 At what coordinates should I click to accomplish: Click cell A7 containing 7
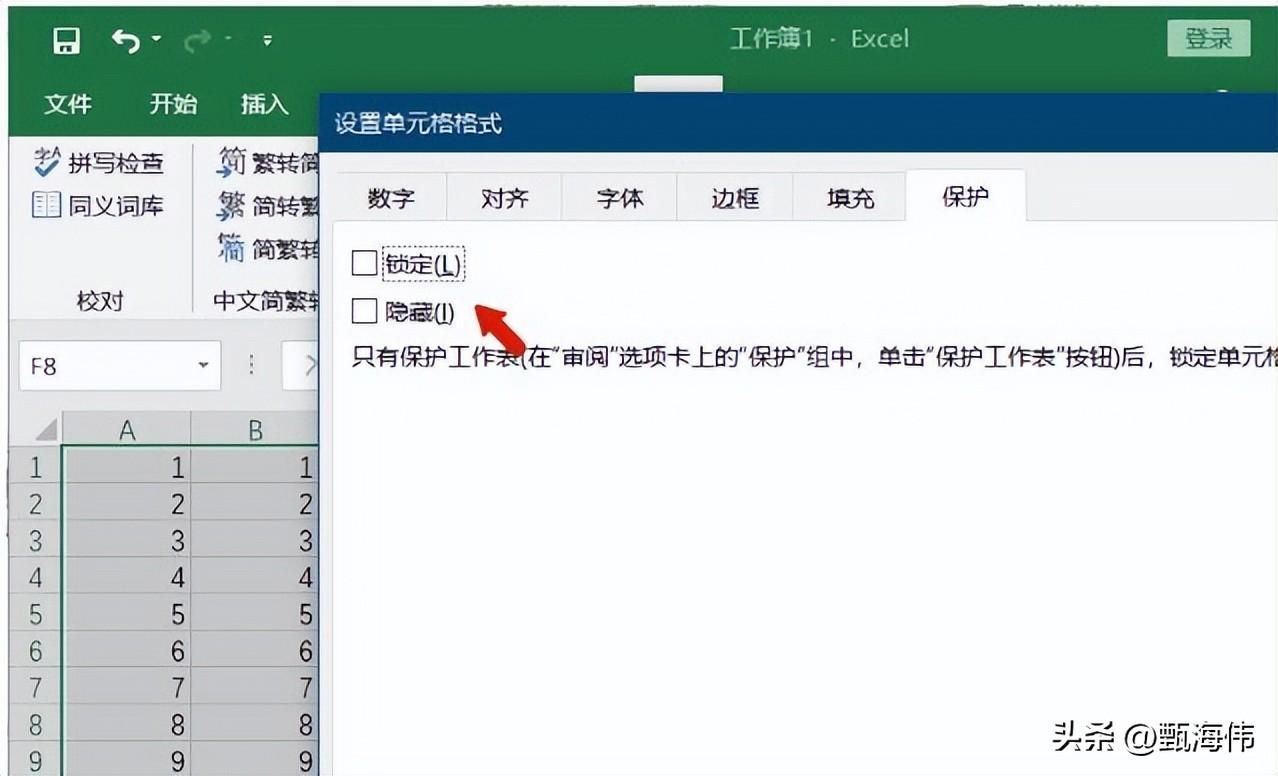[x=127, y=688]
